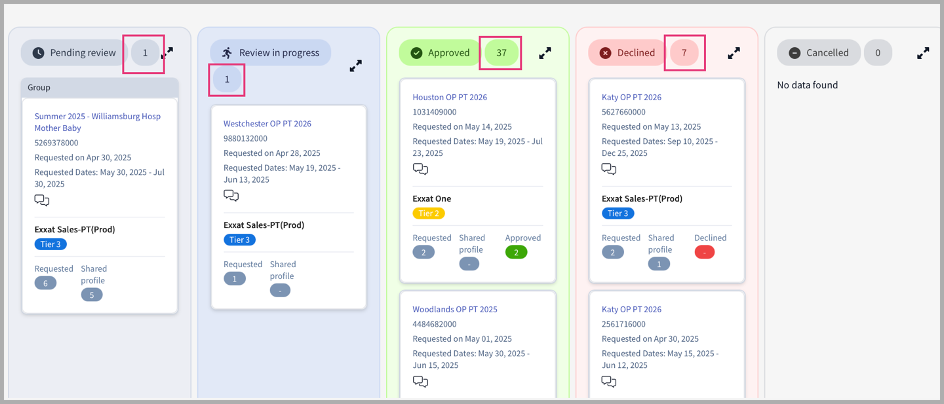Open comments on Houston OP PT 2026 card

420,169
